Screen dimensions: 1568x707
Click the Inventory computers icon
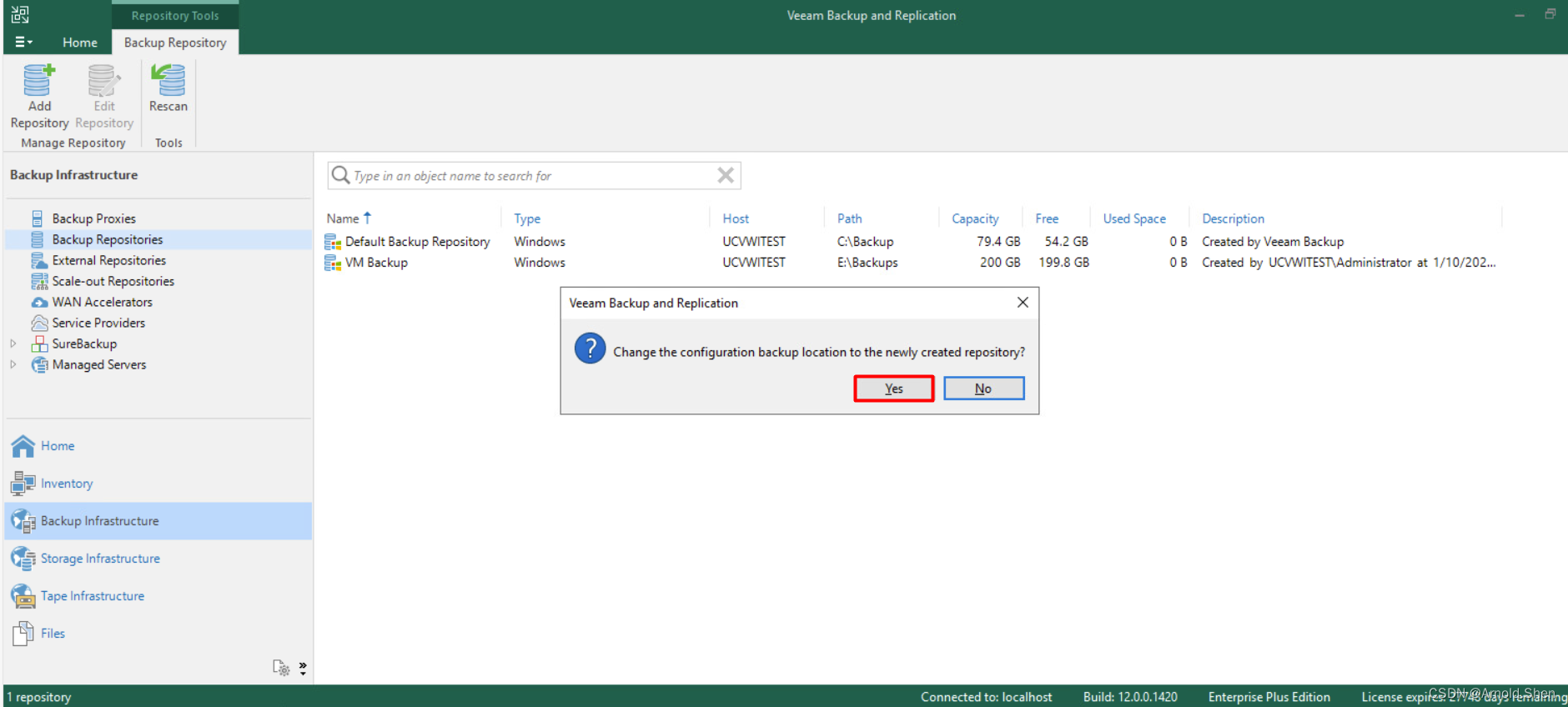tap(23, 484)
